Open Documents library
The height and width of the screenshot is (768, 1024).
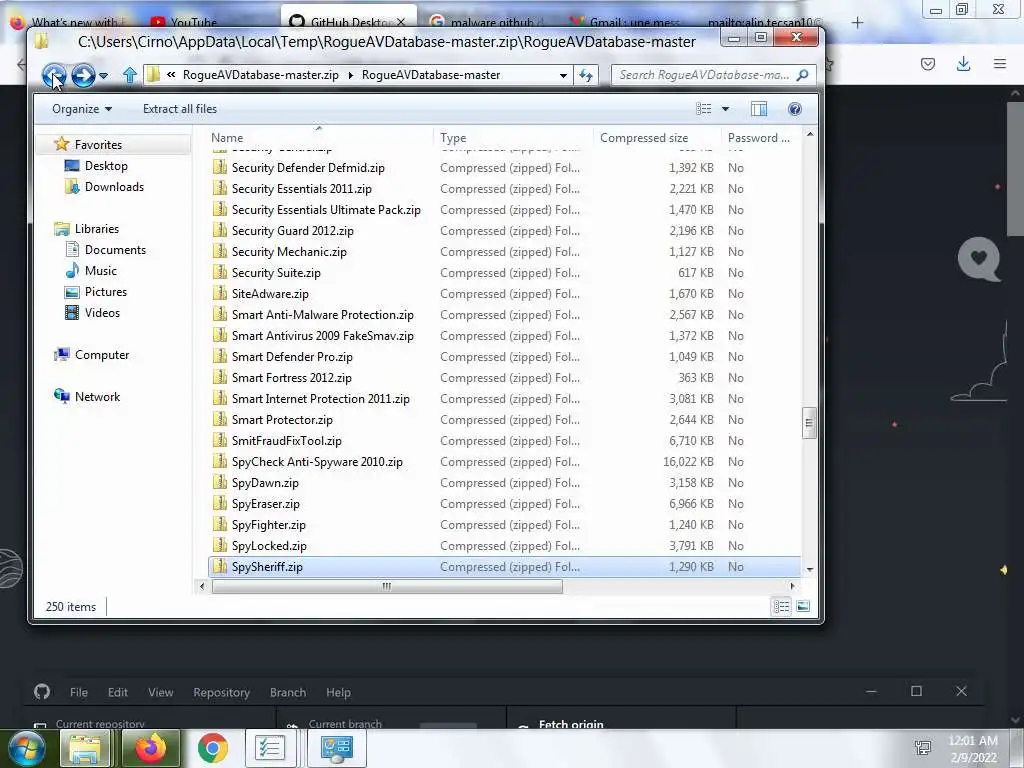115,249
